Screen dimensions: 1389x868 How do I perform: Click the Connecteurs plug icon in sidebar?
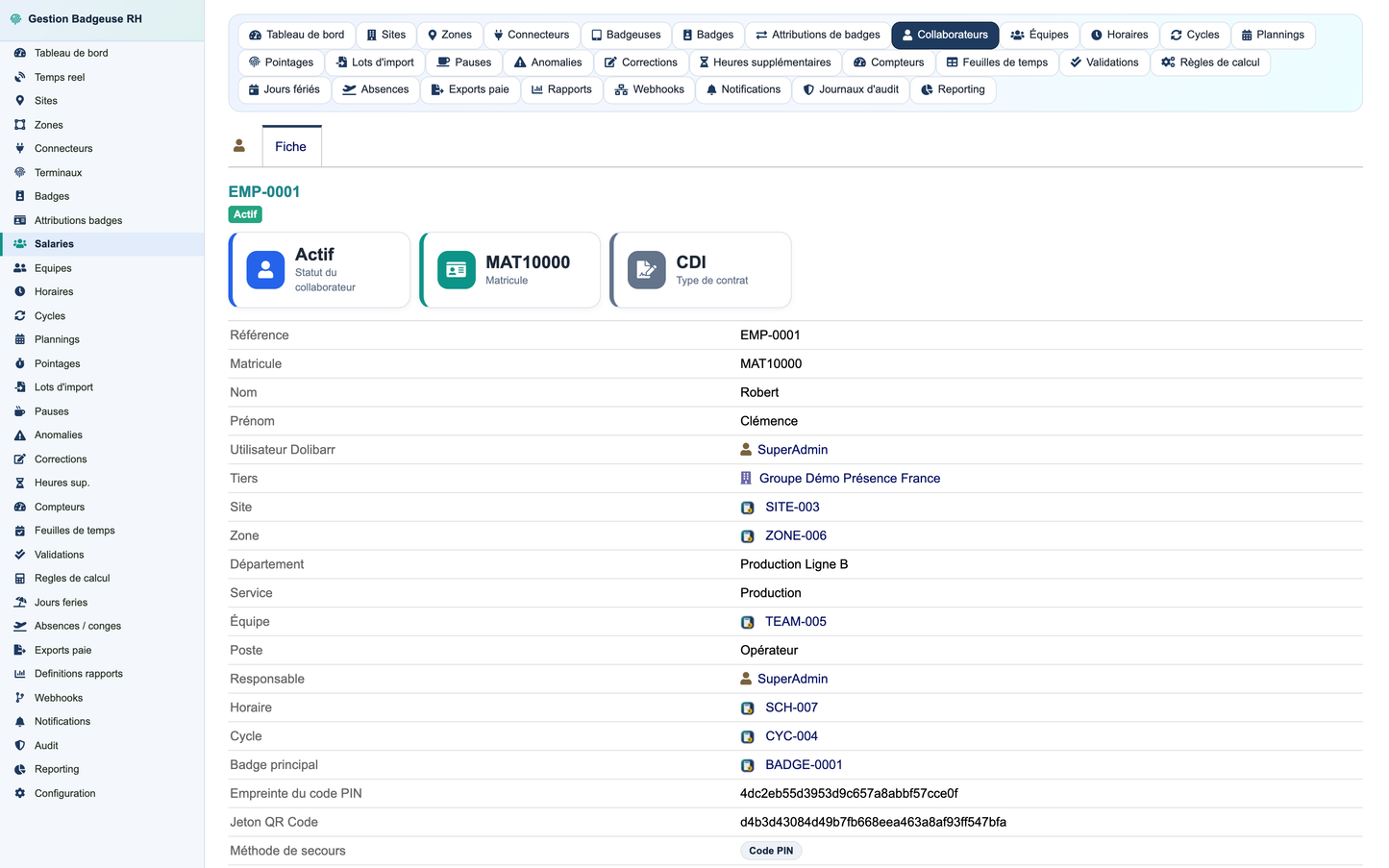(x=19, y=149)
